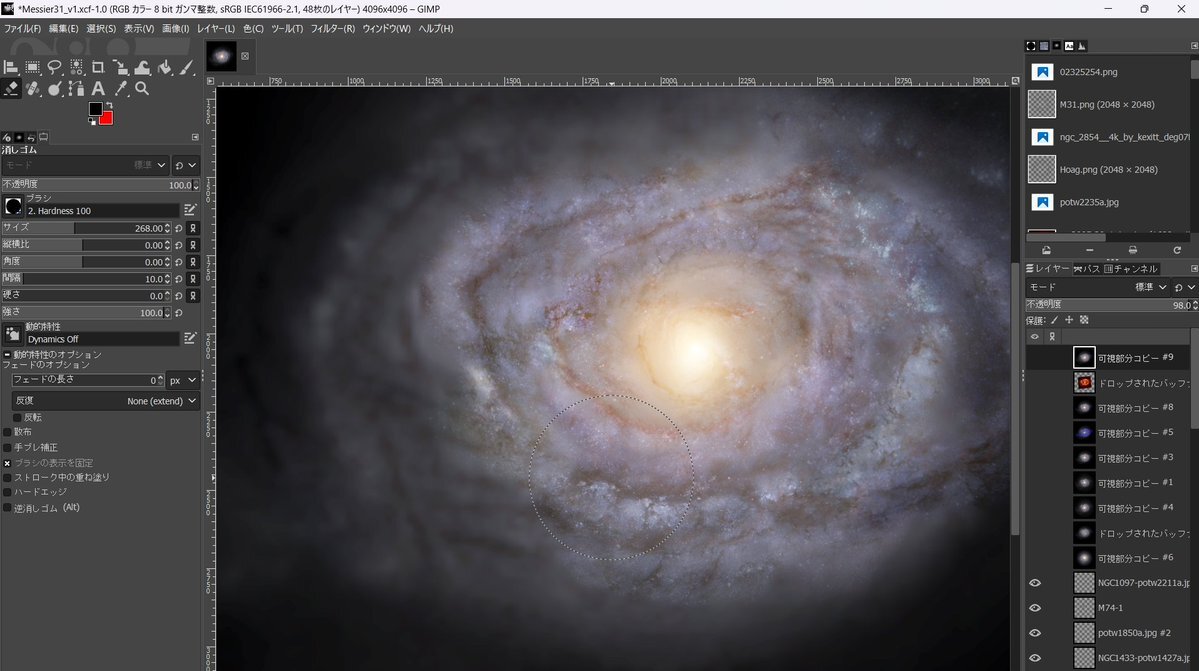Viewport: 1199px width, 671px height.
Task: Select the Bucket Fill tool
Action: [164, 67]
